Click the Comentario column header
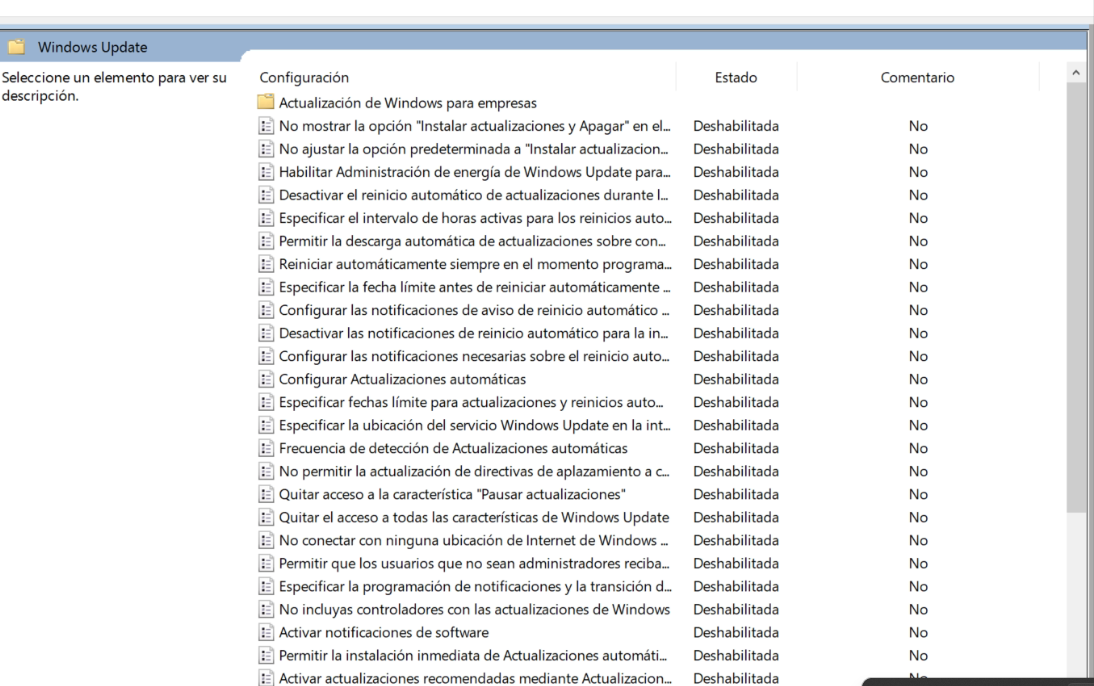The height and width of the screenshot is (686, 1094). coord(917,77)
